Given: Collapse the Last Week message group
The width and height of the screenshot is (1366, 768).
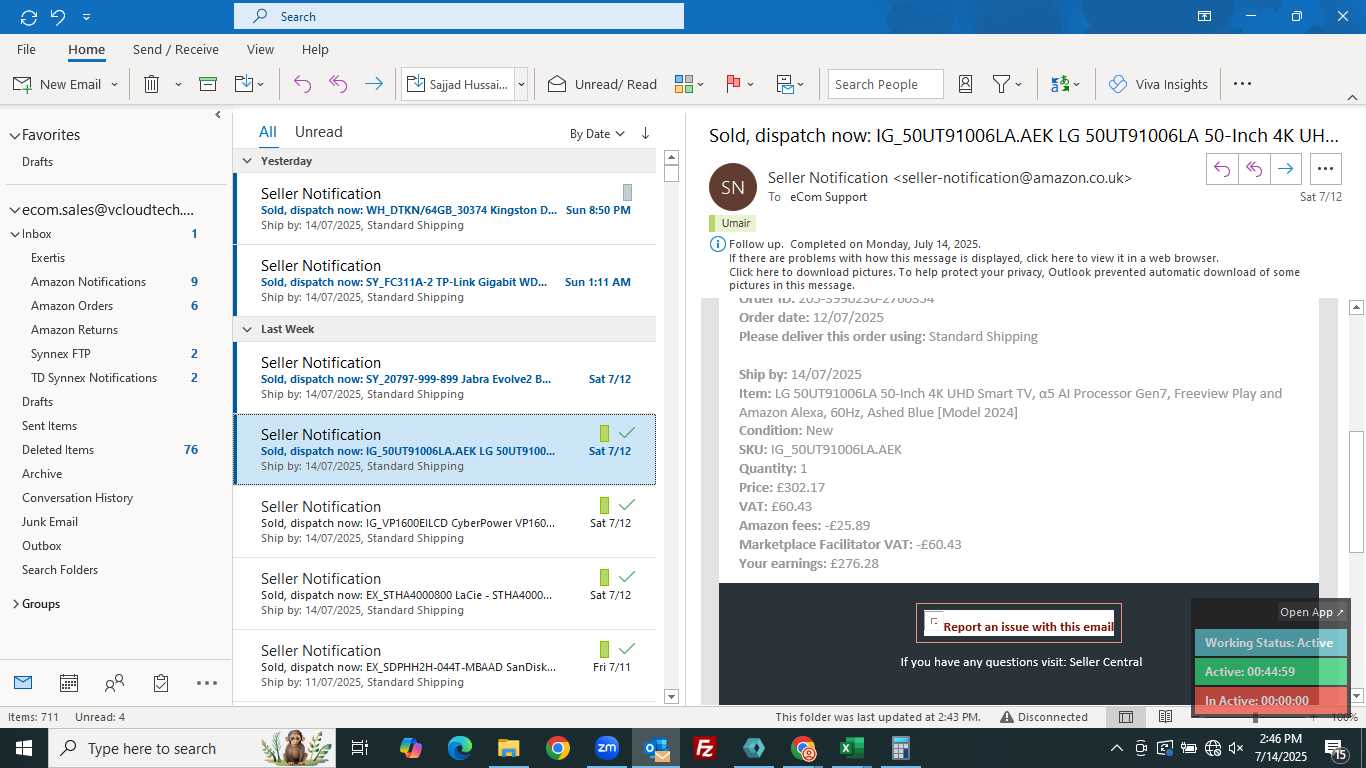Looking at the screenshot, I should [x=247, y=329].
